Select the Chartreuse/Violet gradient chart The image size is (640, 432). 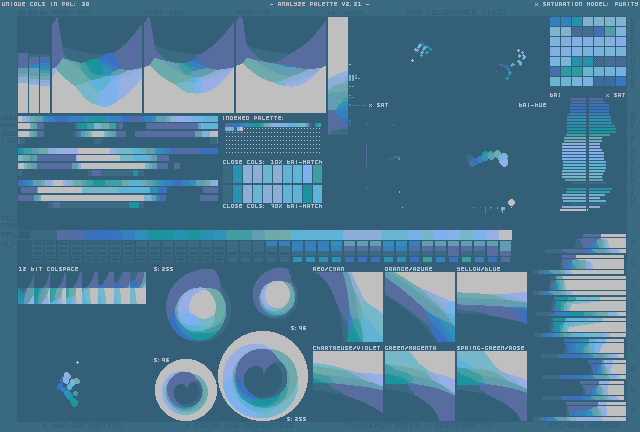pos(347,385)
